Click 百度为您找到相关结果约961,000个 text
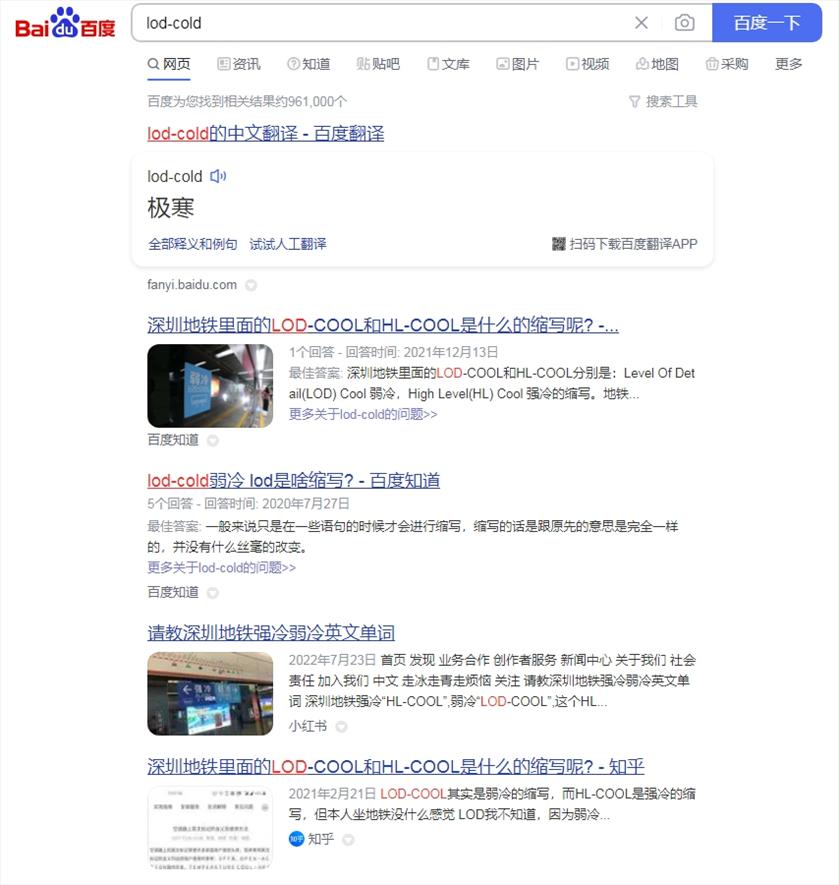Image resolution: width=839 pixels, height=885 pixels. tap(247, 102)
